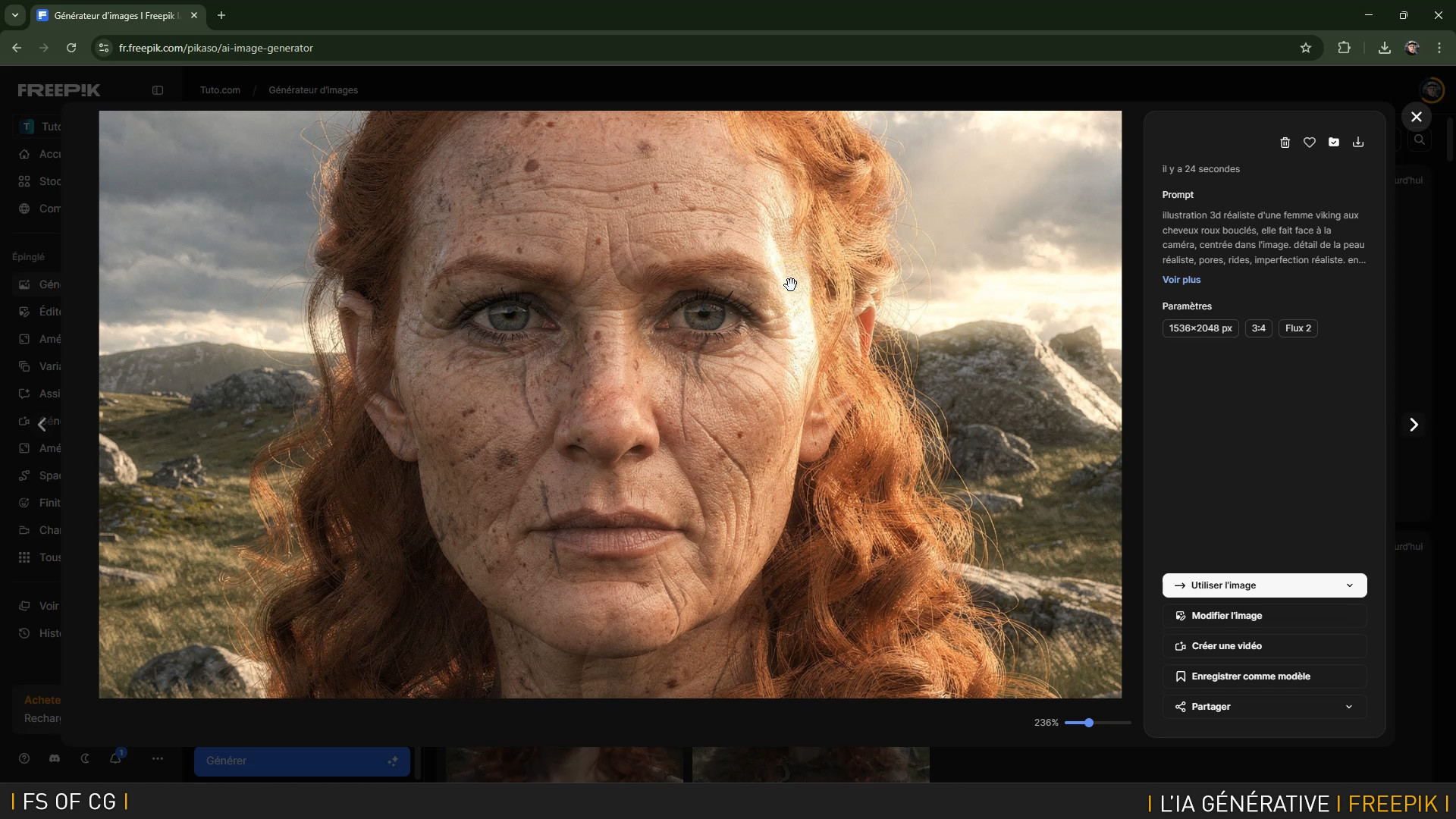Download the generated image

coord(1358,143)
